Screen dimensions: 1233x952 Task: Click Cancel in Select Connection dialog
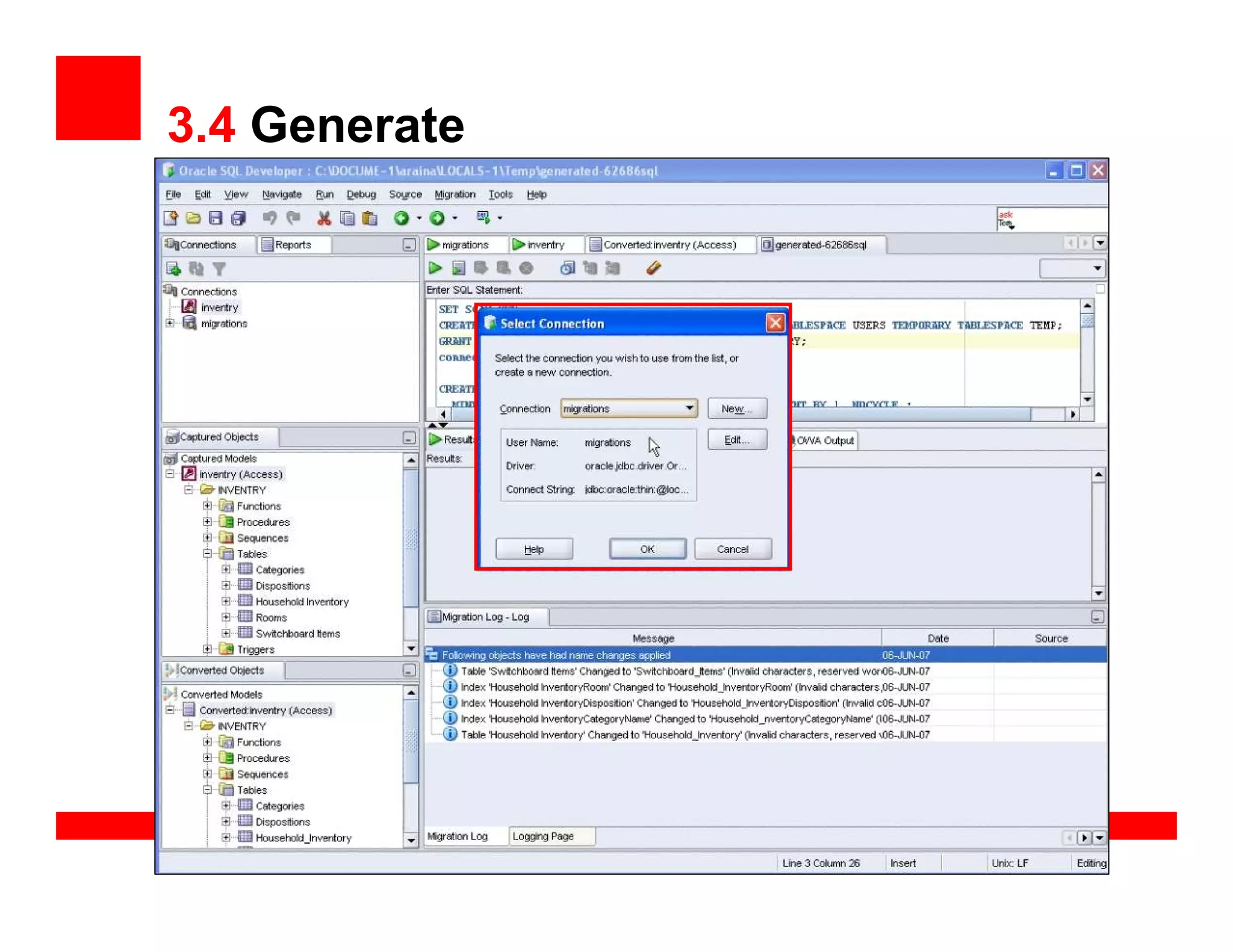[733, 549]
